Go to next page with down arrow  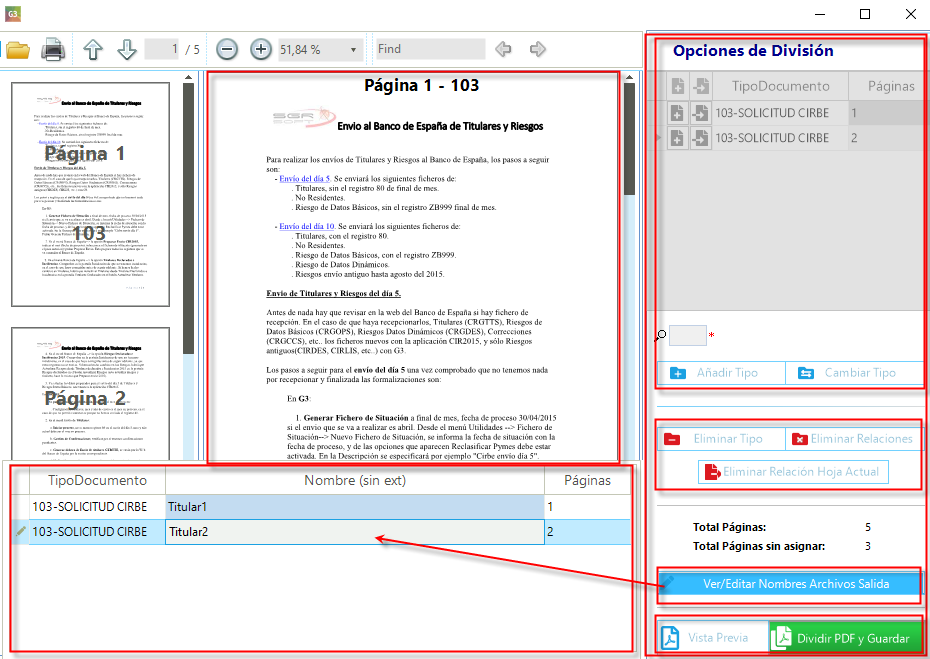pos(126,49)
